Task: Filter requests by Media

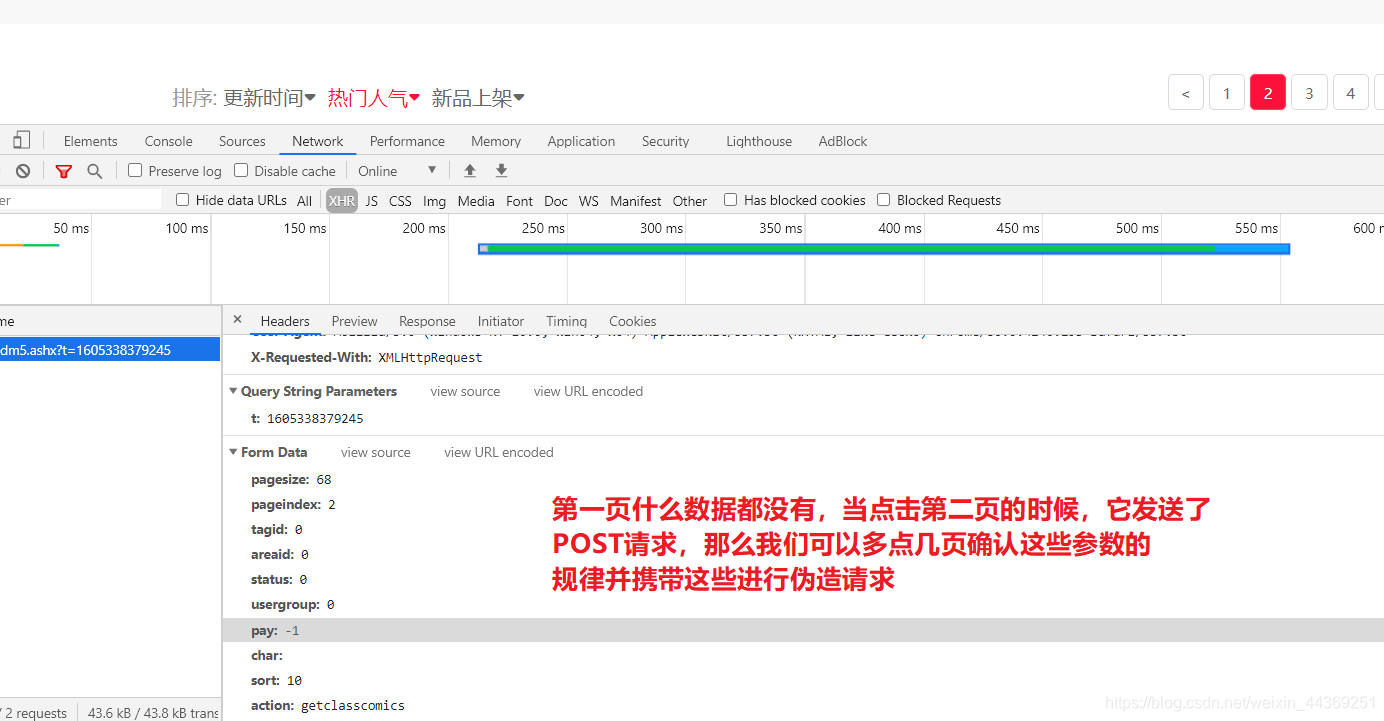Action: pos(476,201)
